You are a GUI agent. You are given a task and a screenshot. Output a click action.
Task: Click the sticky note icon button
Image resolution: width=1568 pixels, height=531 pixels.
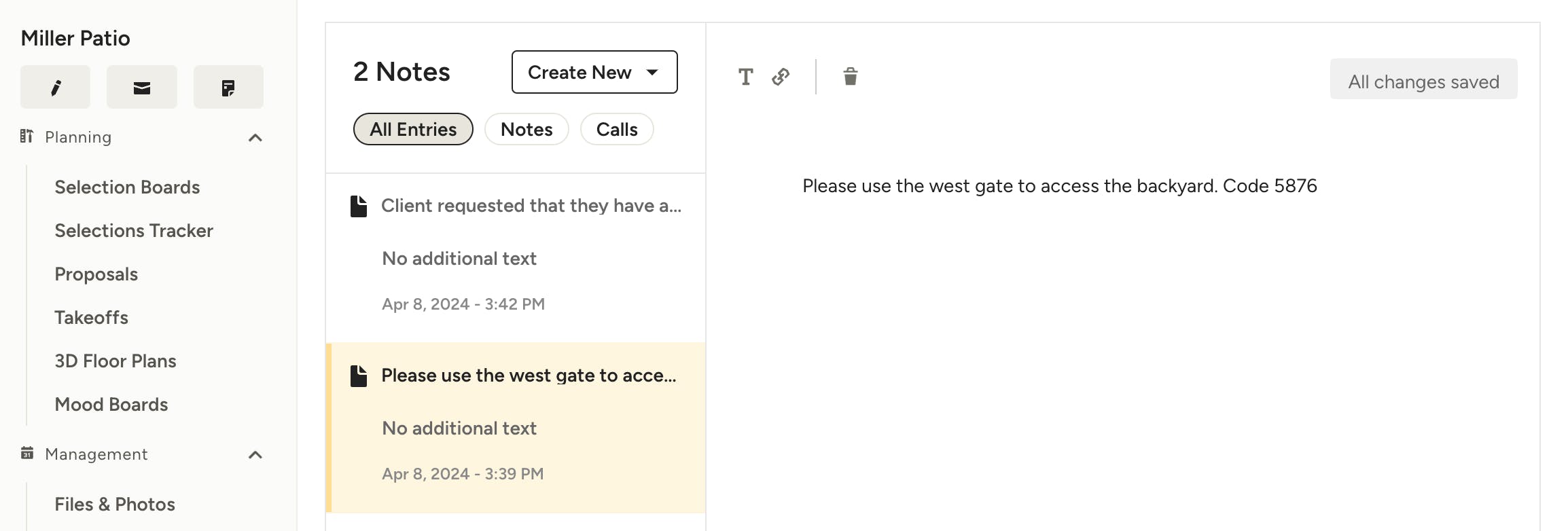click(x=228, y=87)
